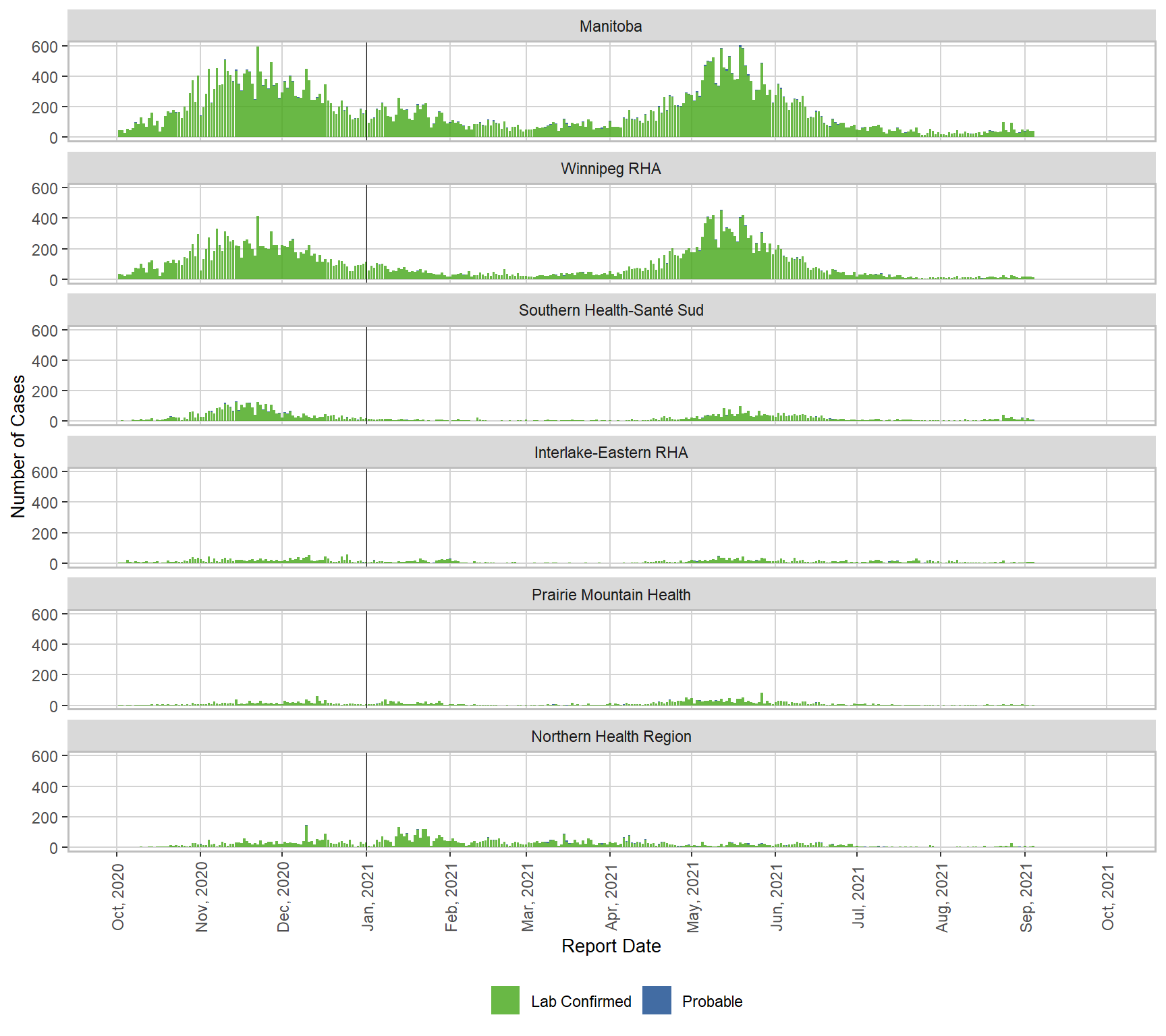Click the Oct, 2020 x-axis label
The width and height of the screenshot is (1166, 1036).
[118, 897]
